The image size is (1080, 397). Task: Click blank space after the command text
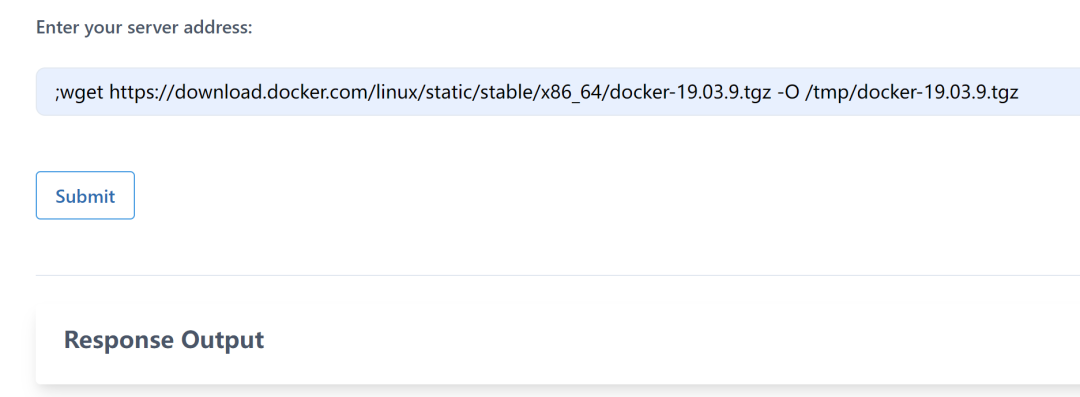pyautogui.click(x=1047, y=92)
